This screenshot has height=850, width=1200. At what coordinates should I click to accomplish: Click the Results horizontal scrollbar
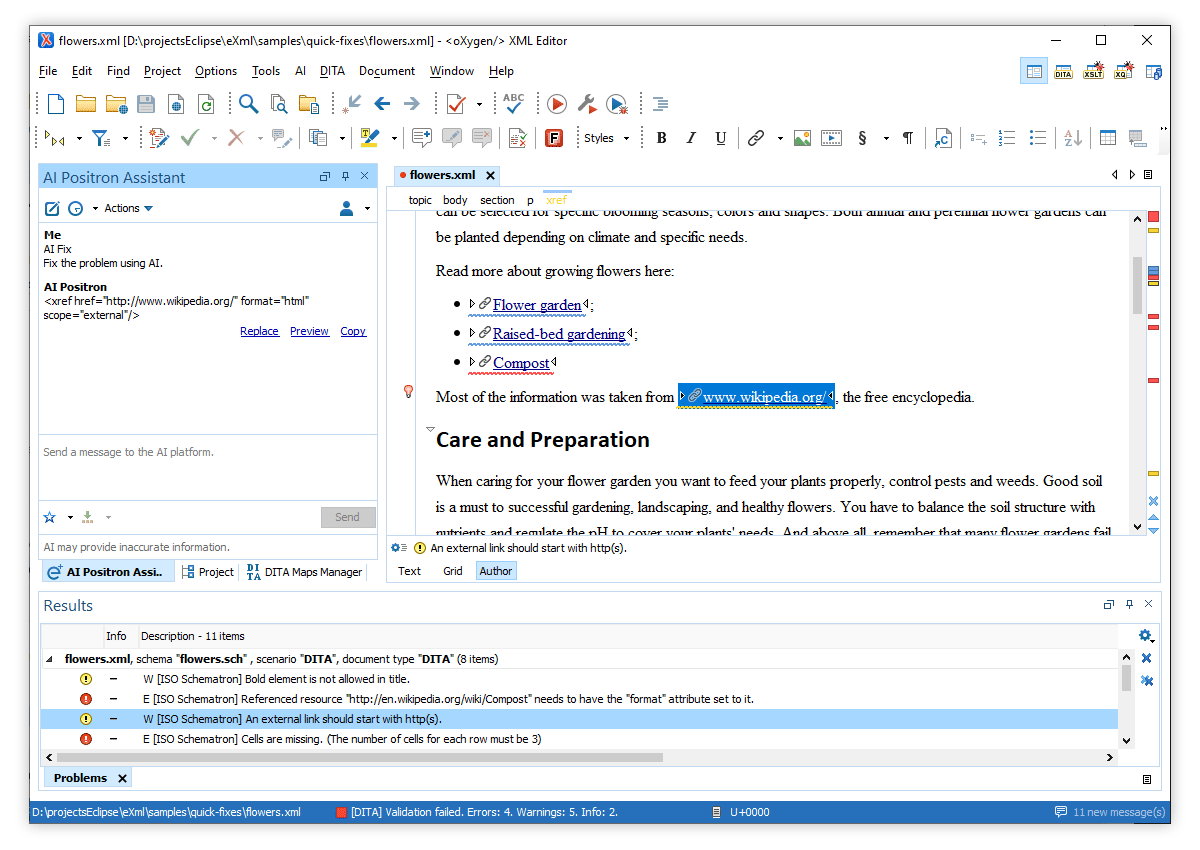358,757
